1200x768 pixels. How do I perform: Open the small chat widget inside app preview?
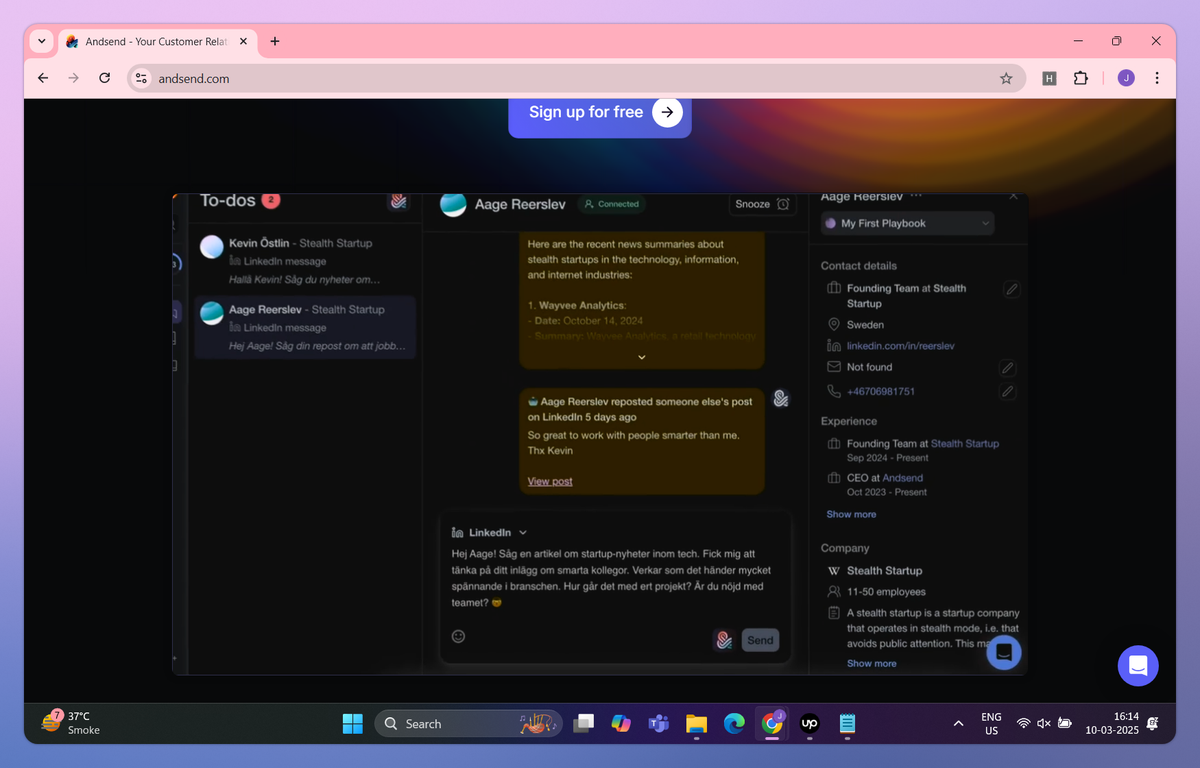pos(1004,652)
